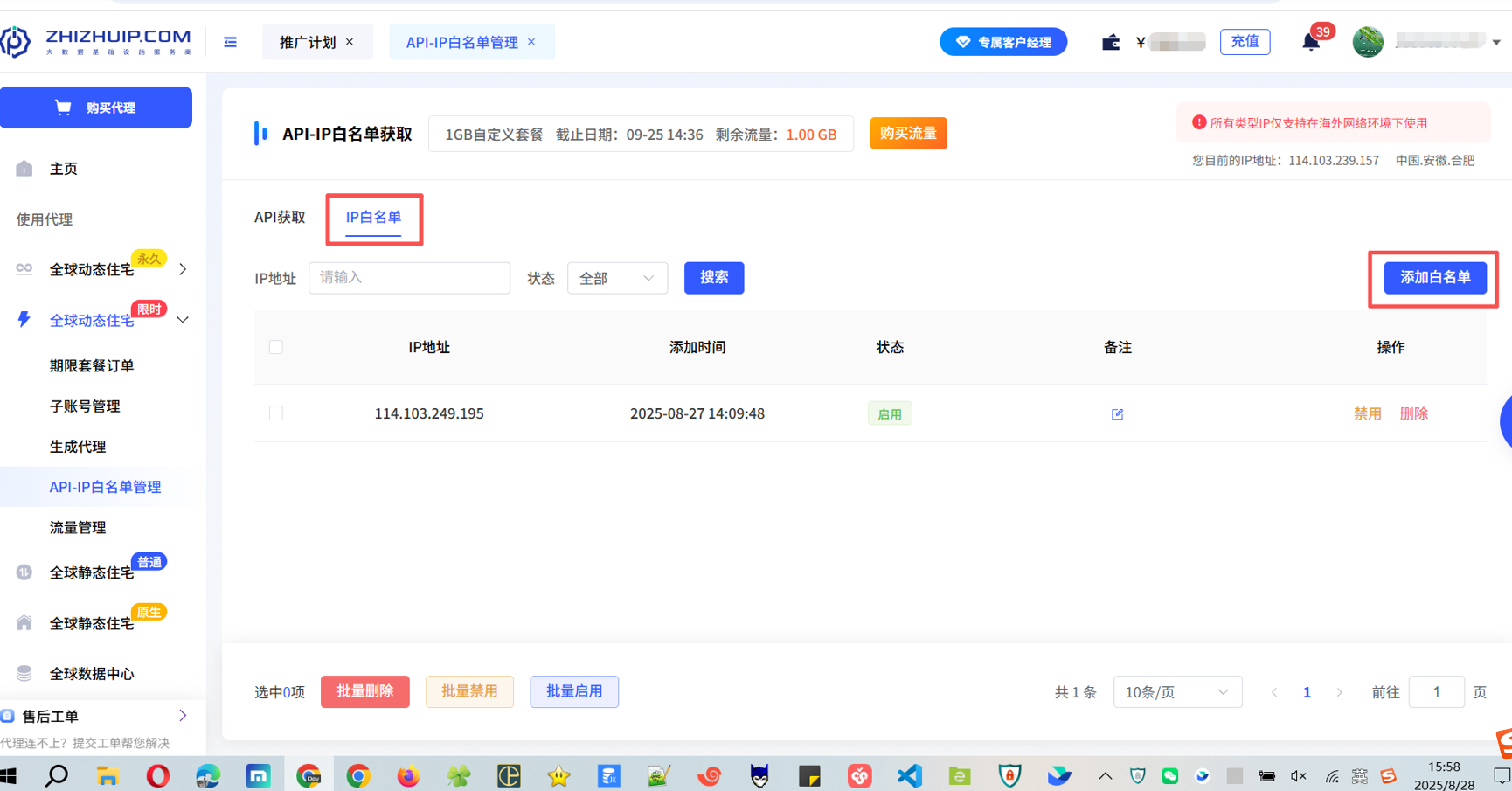
Task: Click the user avatar picture
Action: [x=1368, y=41]
